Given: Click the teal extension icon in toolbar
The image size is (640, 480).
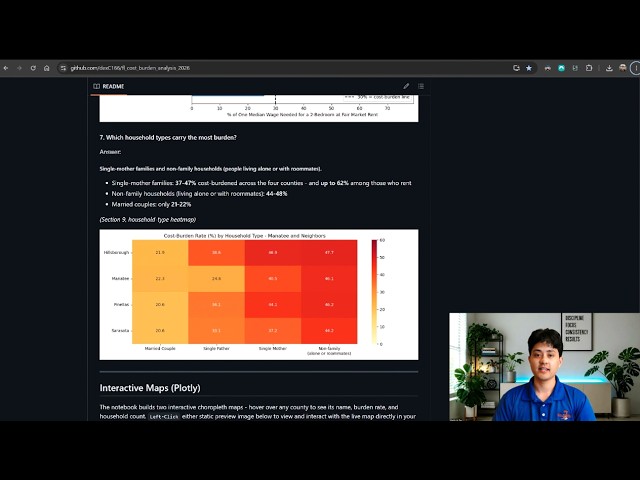Looking at the screenshot, I should pyautogui.click(x=562, y=68).
